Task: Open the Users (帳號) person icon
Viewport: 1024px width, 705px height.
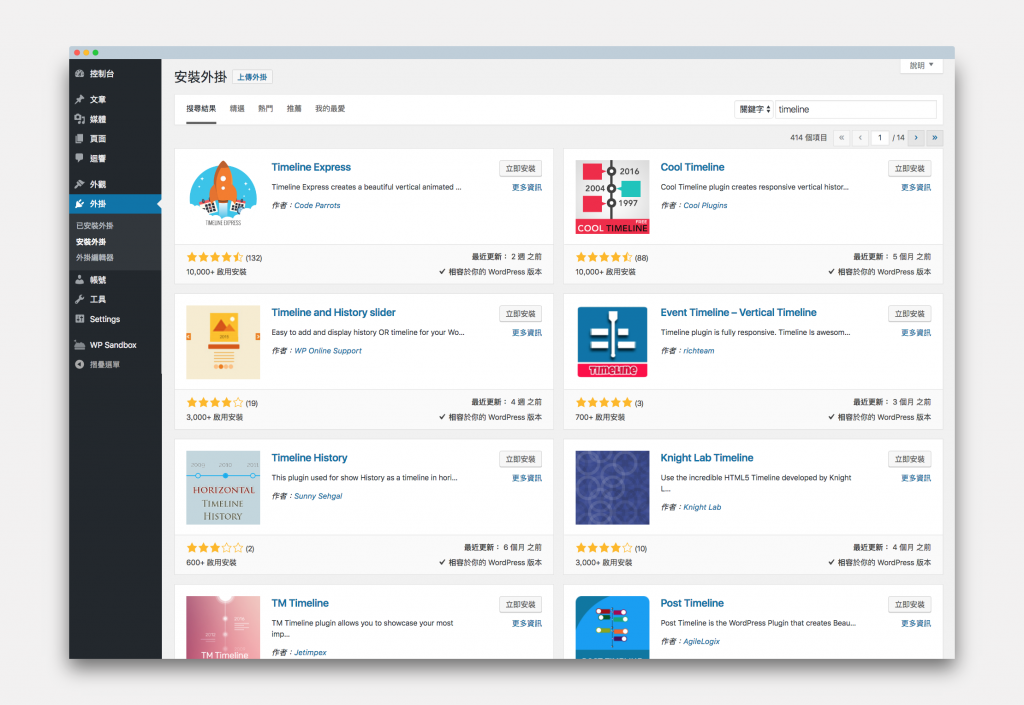Action: pos(80,280)
